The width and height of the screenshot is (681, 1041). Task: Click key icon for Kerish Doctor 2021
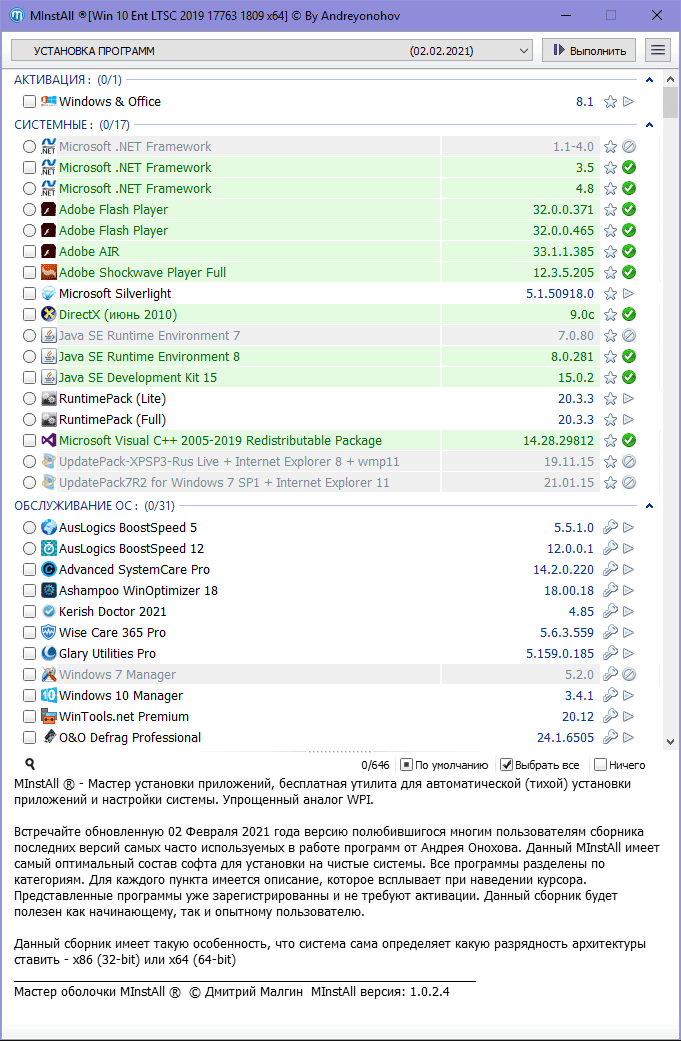click(x=610, y=611)
